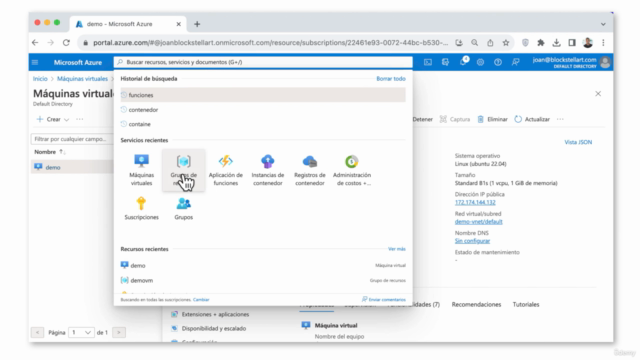Open recent resource demovm
Screen dimensions: 640x360
point(263,280)
